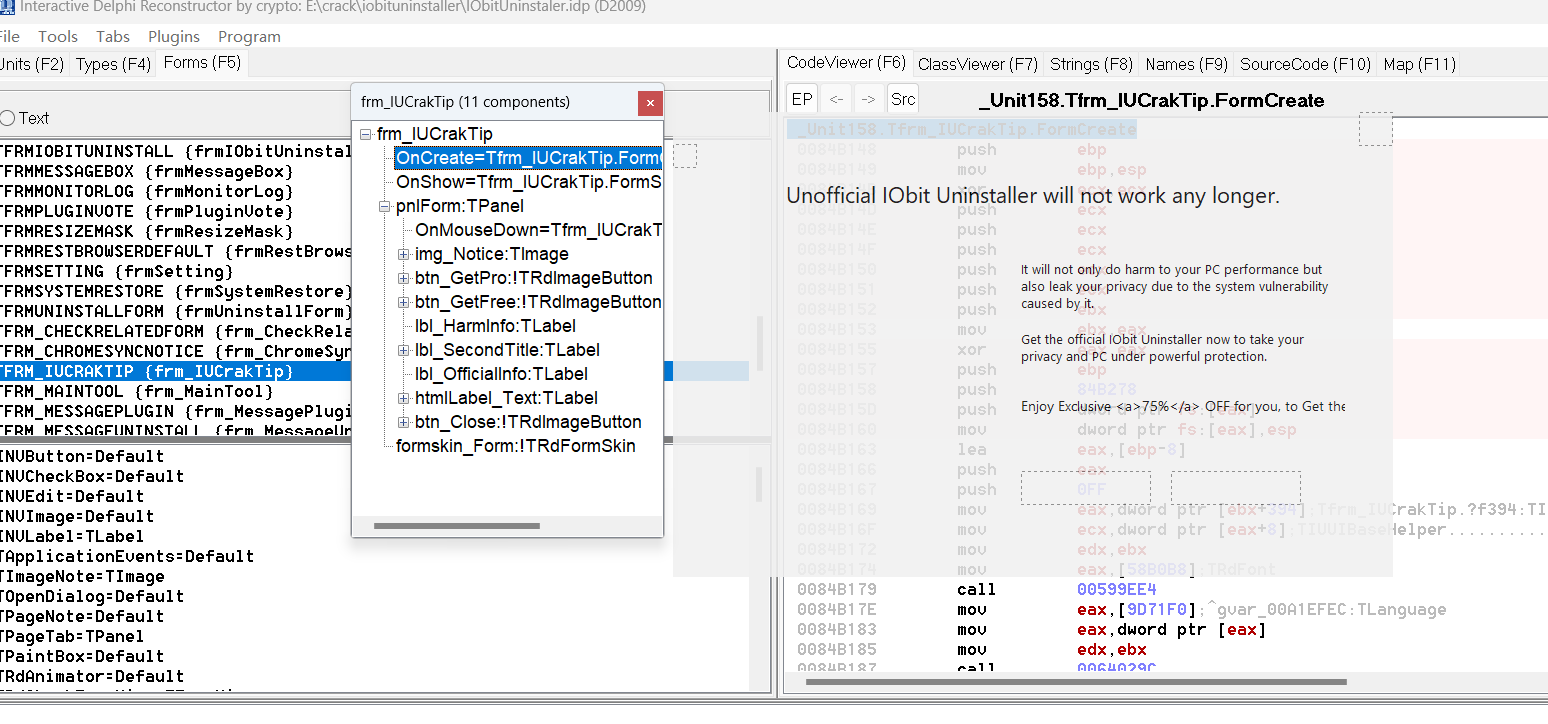The height and width of the screenshot is (724, 1548).
Task: Switch to the ClassViewer (F7) tab
Action: (x=977, y=64)
